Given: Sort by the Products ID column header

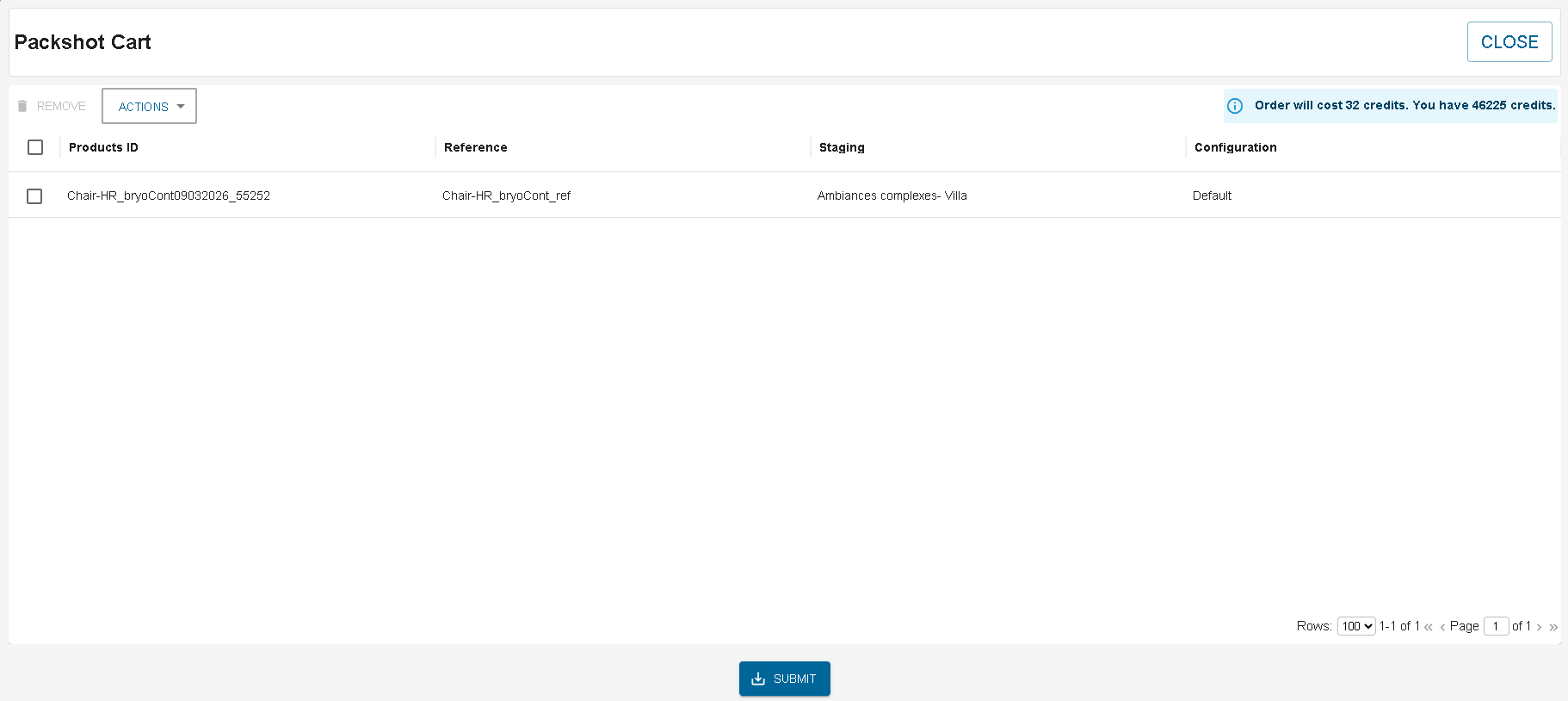Looking at the screenshot, I should click(103, 147).
